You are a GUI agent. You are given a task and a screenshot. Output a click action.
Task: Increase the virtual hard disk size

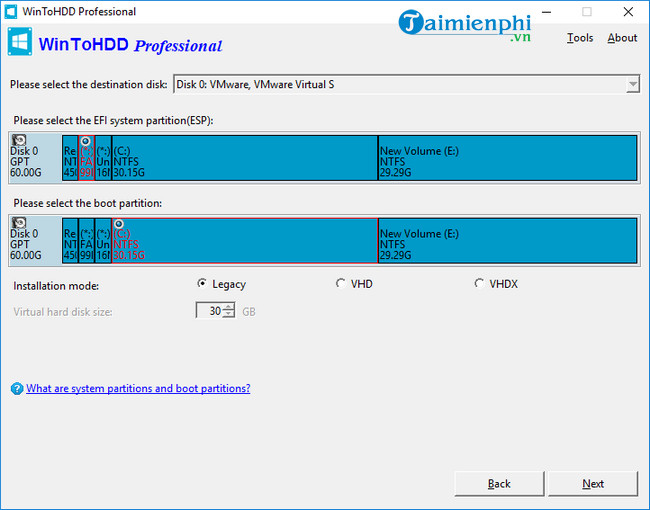[229, 307]
